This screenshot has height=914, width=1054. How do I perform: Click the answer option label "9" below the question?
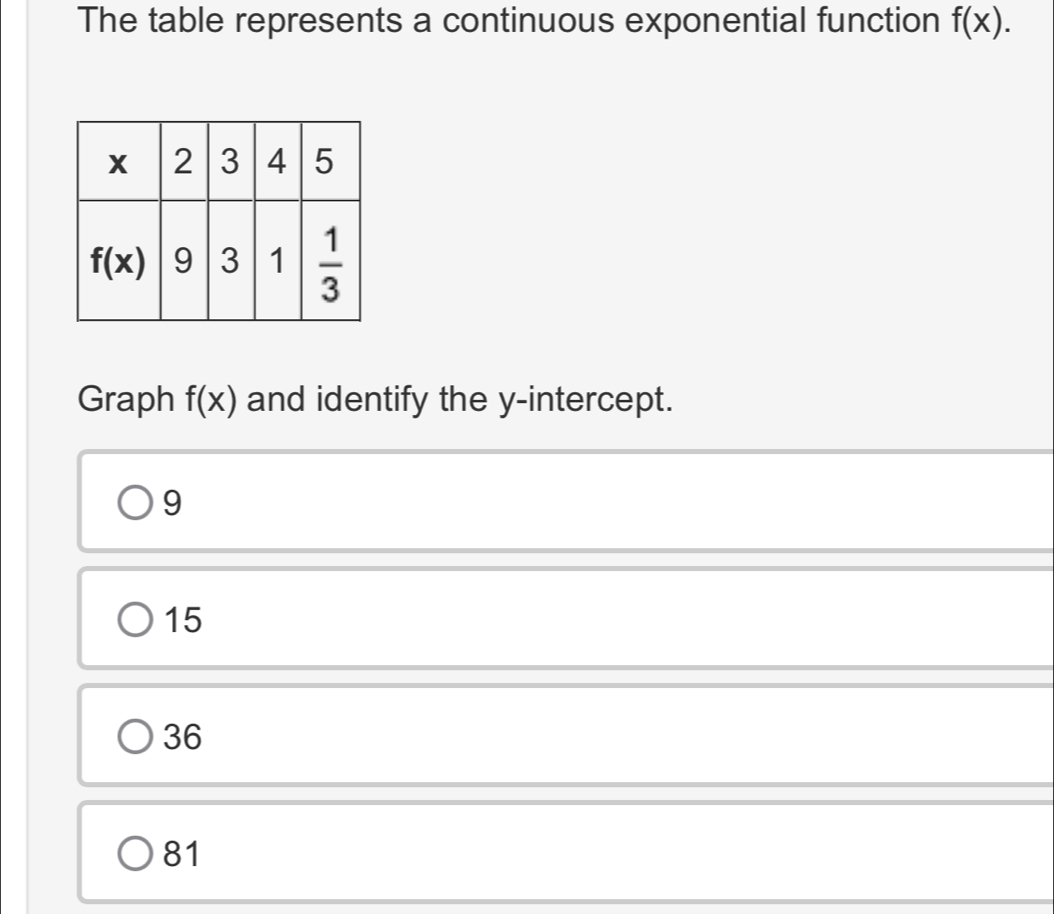point(173,504)
